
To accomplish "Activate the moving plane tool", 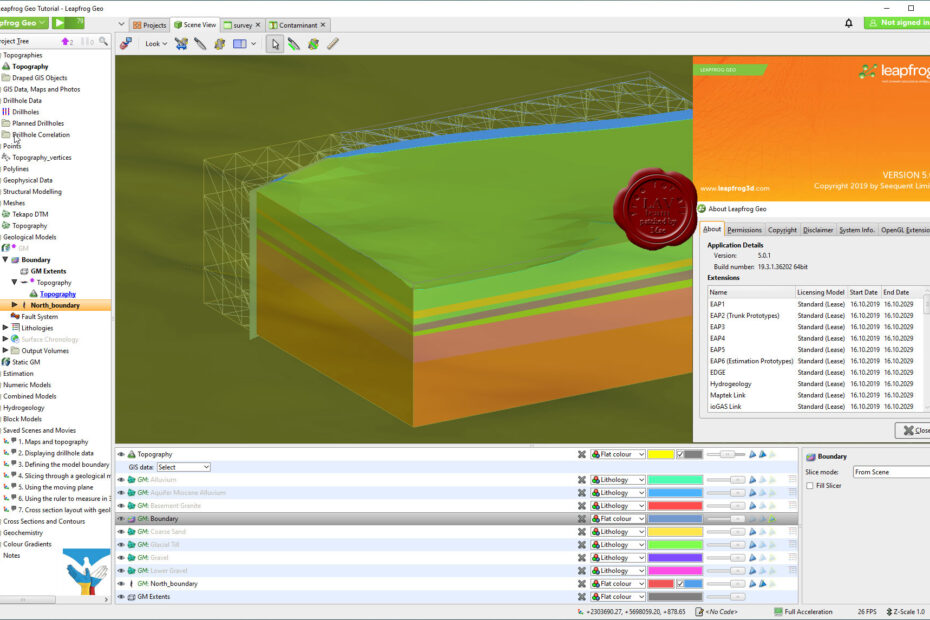I will pos(219,43).
